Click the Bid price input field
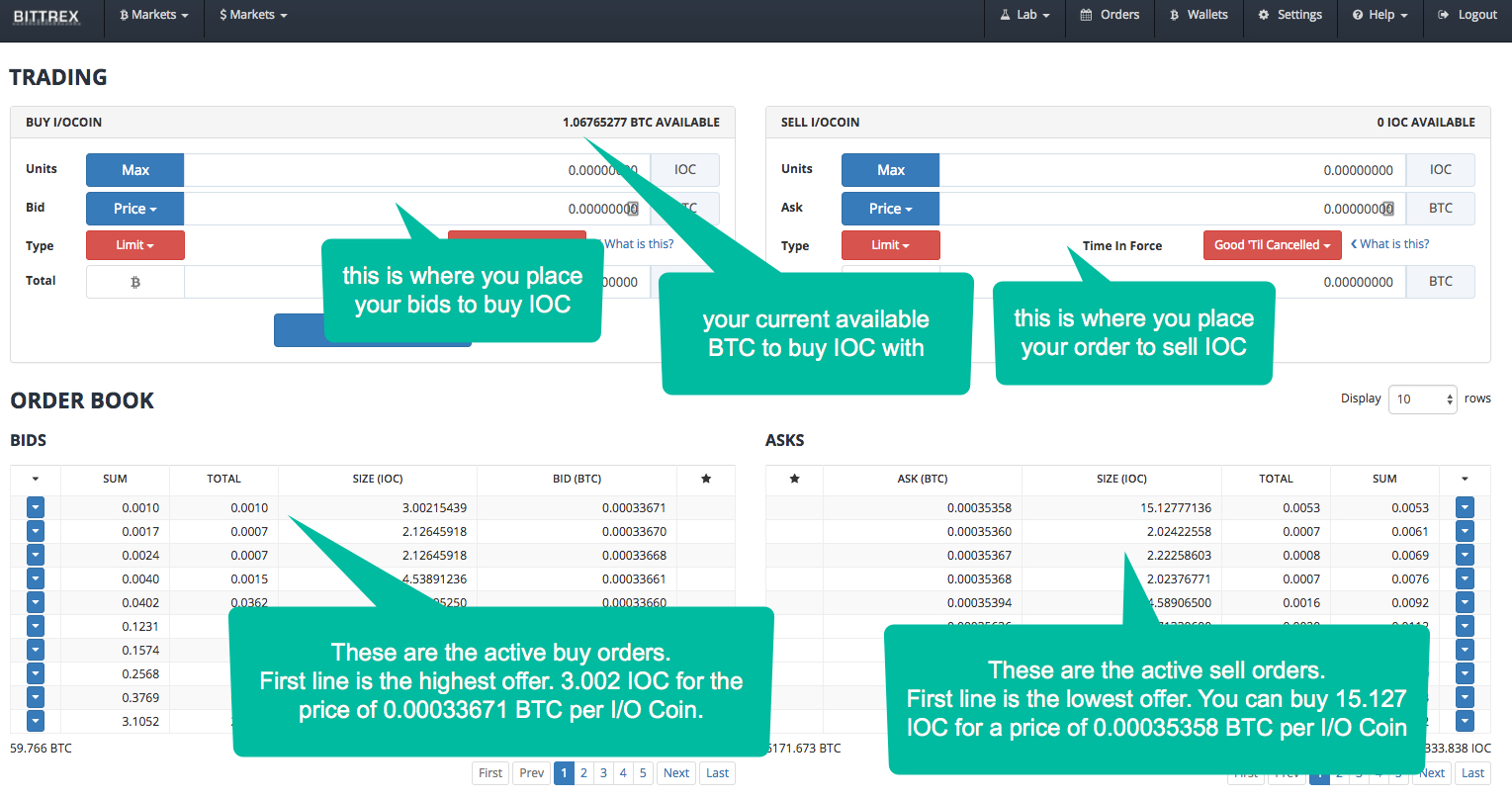The width and height of the screenshot is (1512, 799). [416, 209]
